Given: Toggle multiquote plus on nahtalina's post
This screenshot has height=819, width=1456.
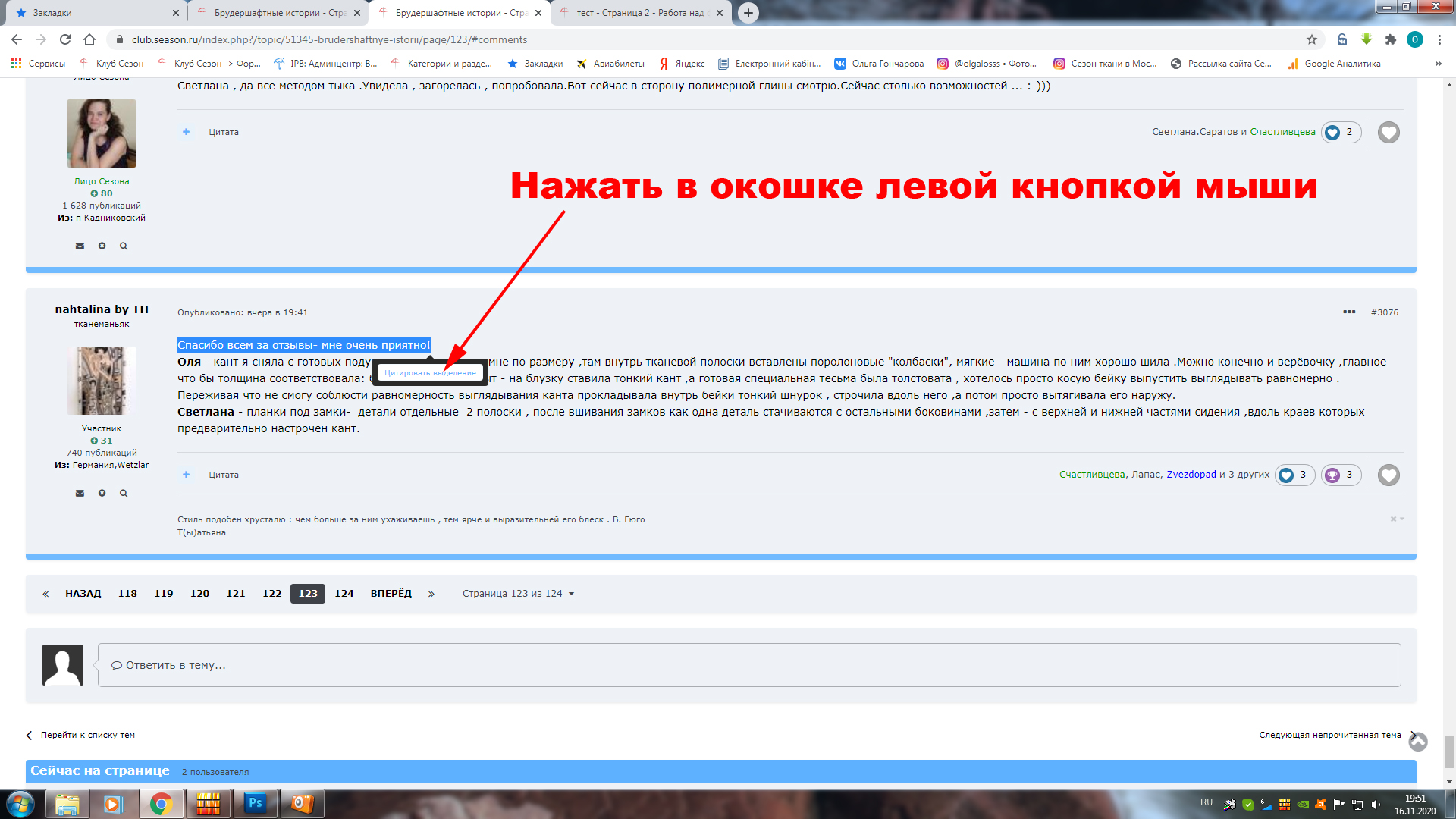Looking at the screenshot, I should (186, 475).
